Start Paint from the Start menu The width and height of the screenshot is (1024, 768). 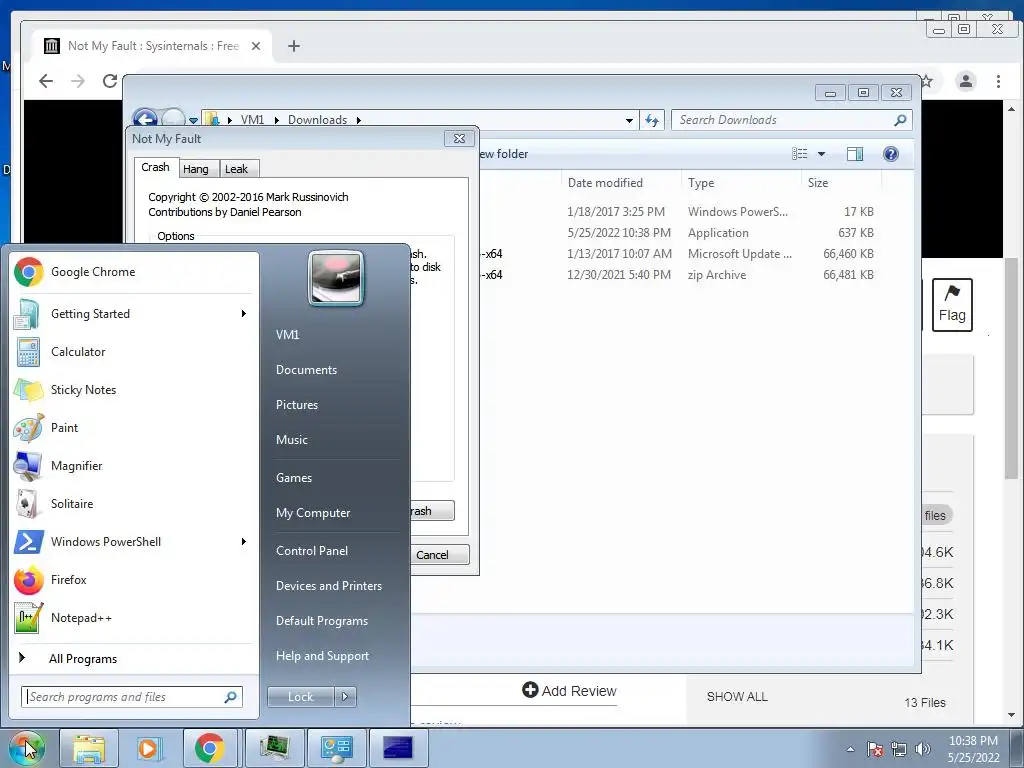(133, 428)
